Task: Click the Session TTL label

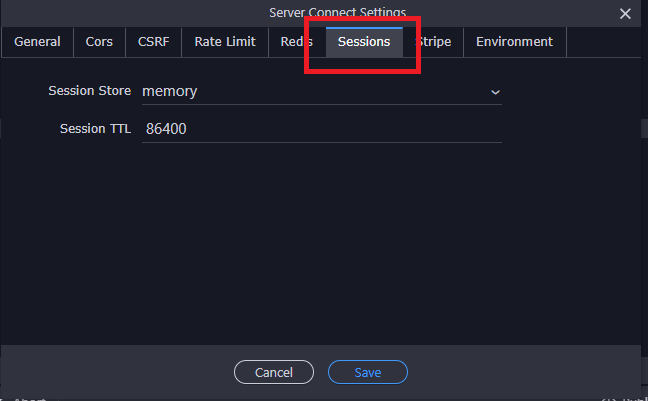Action: point(95,129)
